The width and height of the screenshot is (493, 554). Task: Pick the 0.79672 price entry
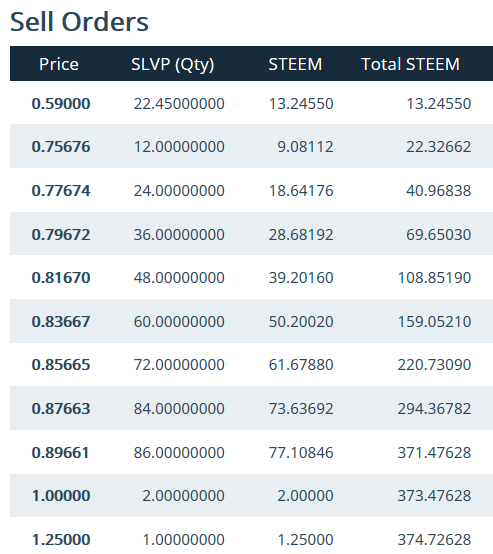pos(61,235)
